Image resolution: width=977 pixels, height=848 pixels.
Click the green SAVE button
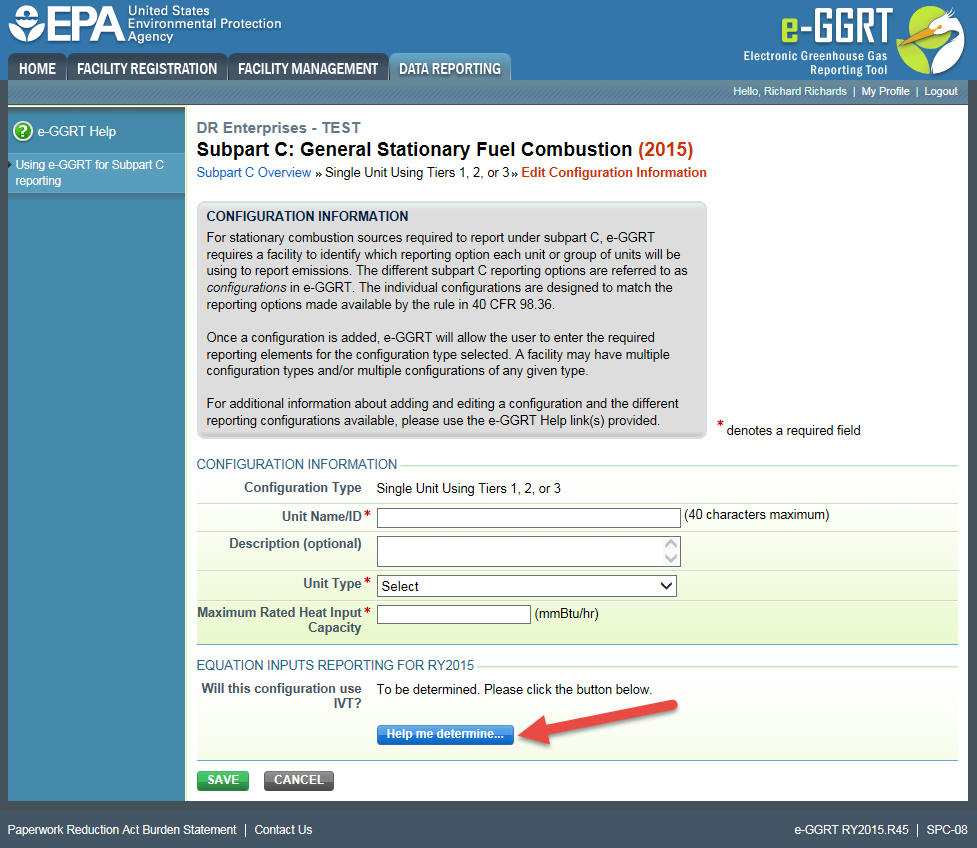click(x=223, y=780)
